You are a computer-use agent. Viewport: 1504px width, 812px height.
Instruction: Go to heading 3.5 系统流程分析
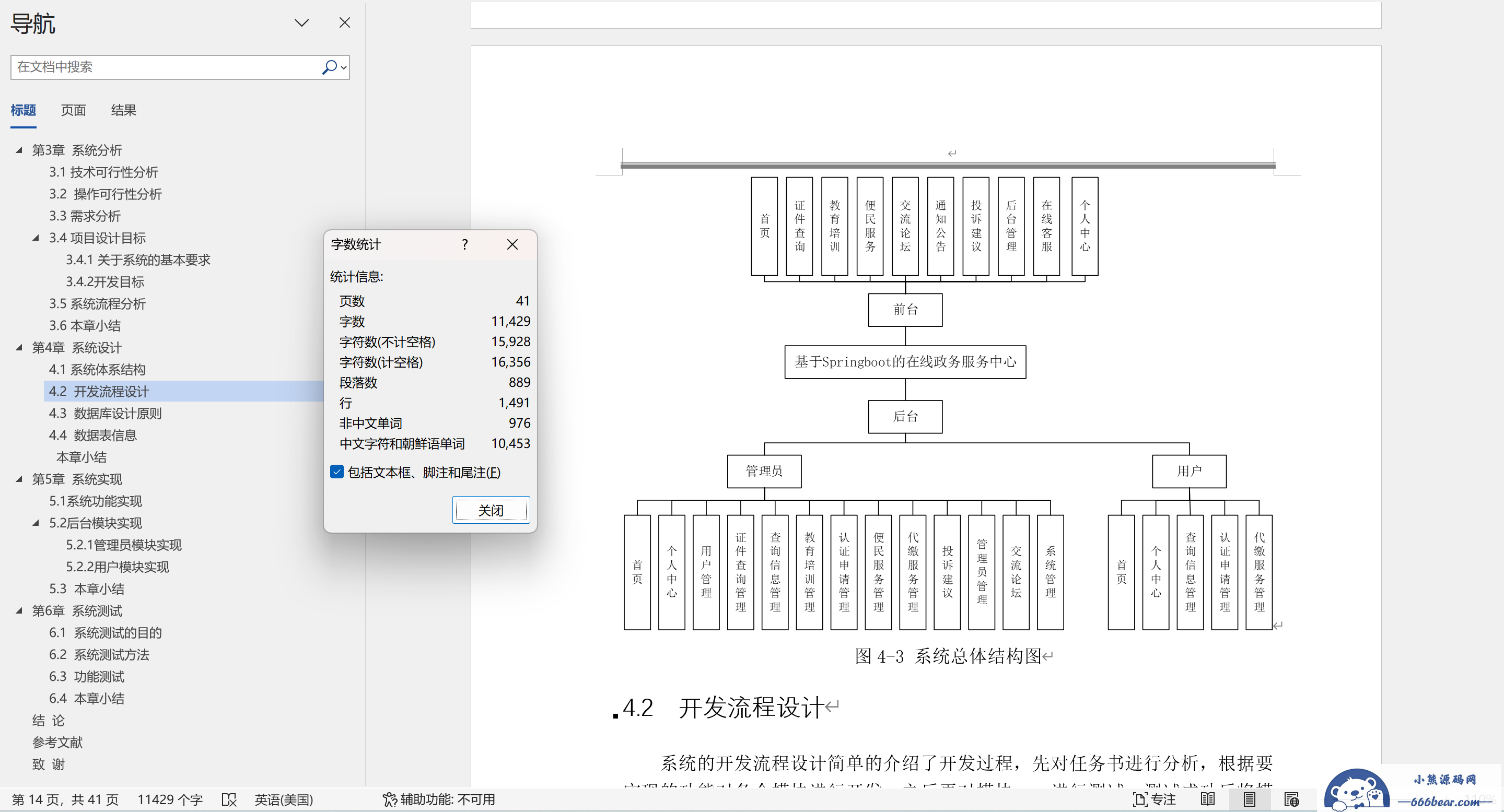[x=97, y=303]
